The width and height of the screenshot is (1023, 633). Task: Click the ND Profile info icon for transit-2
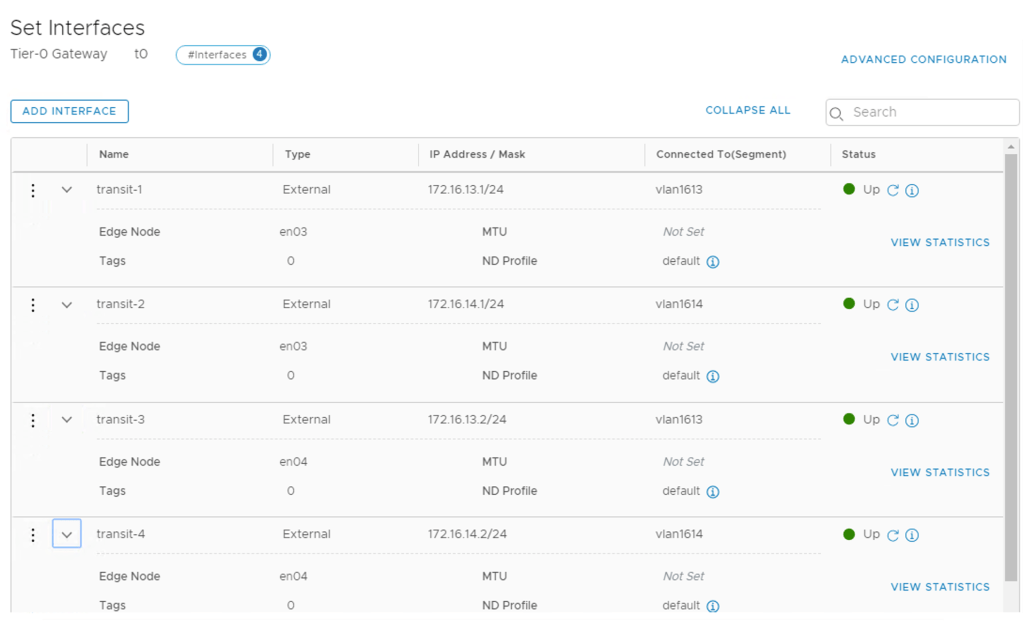click(715, 376)
